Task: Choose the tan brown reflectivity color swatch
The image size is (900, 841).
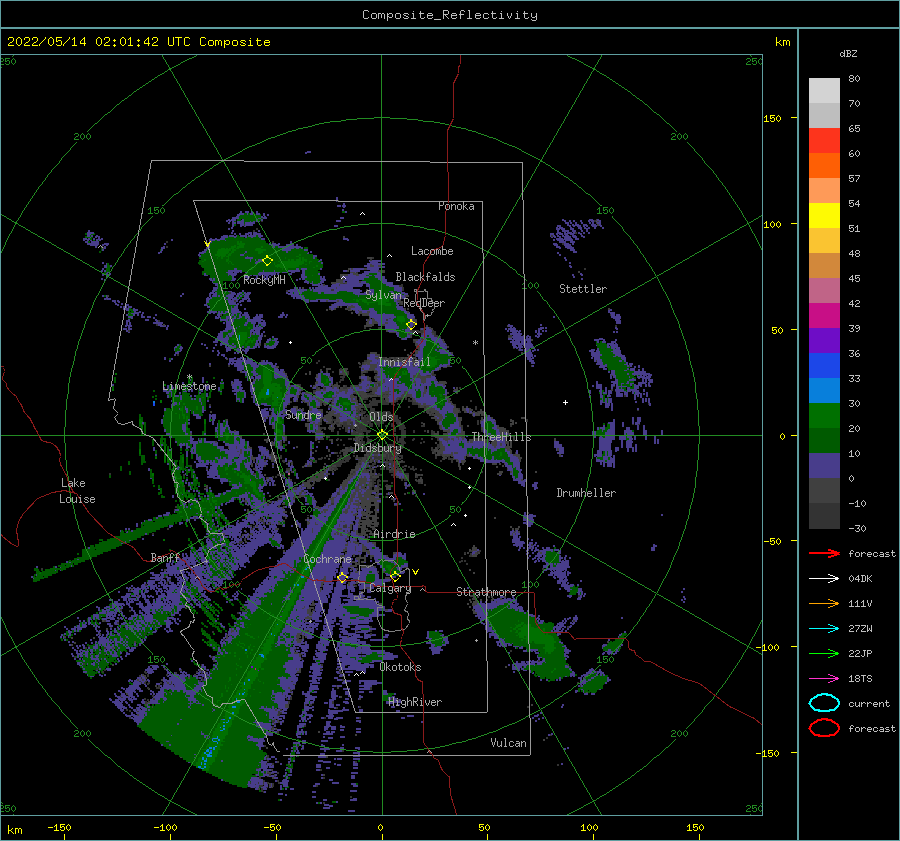Action: click(824, 265)
